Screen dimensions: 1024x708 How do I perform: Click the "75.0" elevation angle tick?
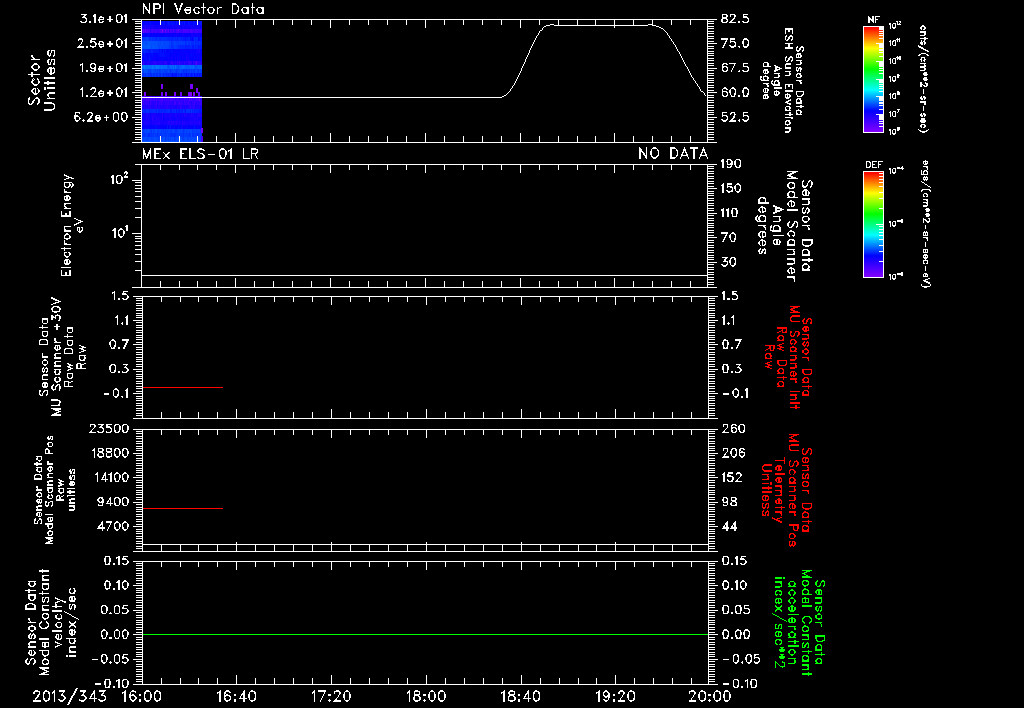coord(735,43)
